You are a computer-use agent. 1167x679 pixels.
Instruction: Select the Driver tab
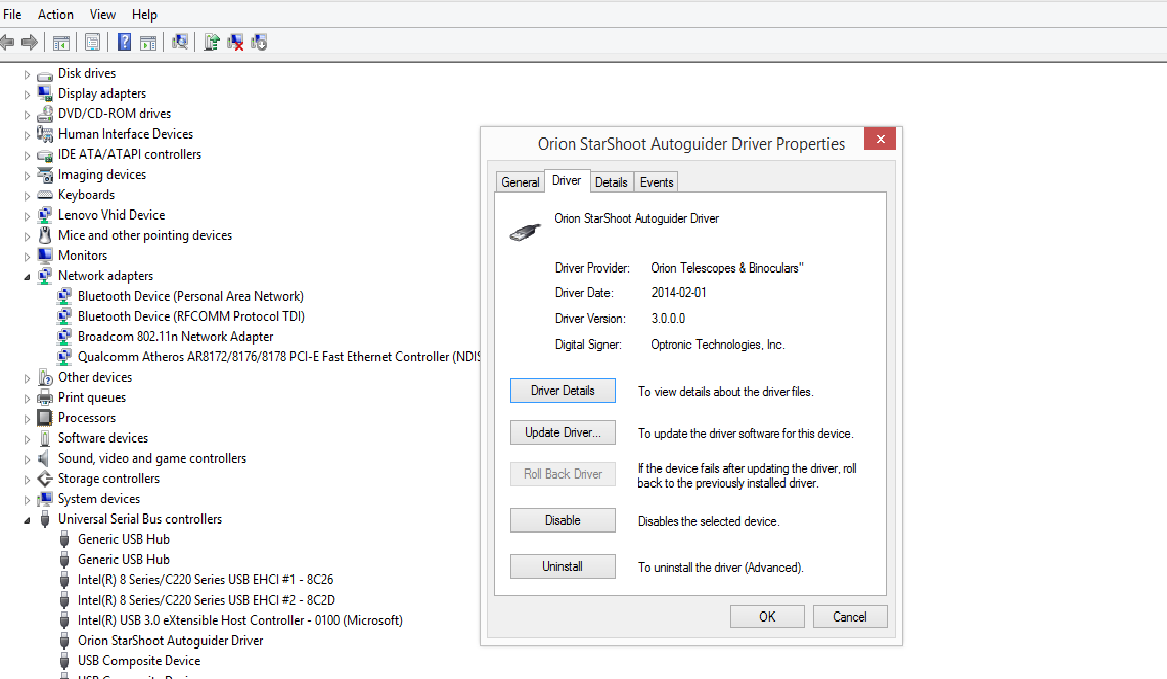[x=566, y=181]
